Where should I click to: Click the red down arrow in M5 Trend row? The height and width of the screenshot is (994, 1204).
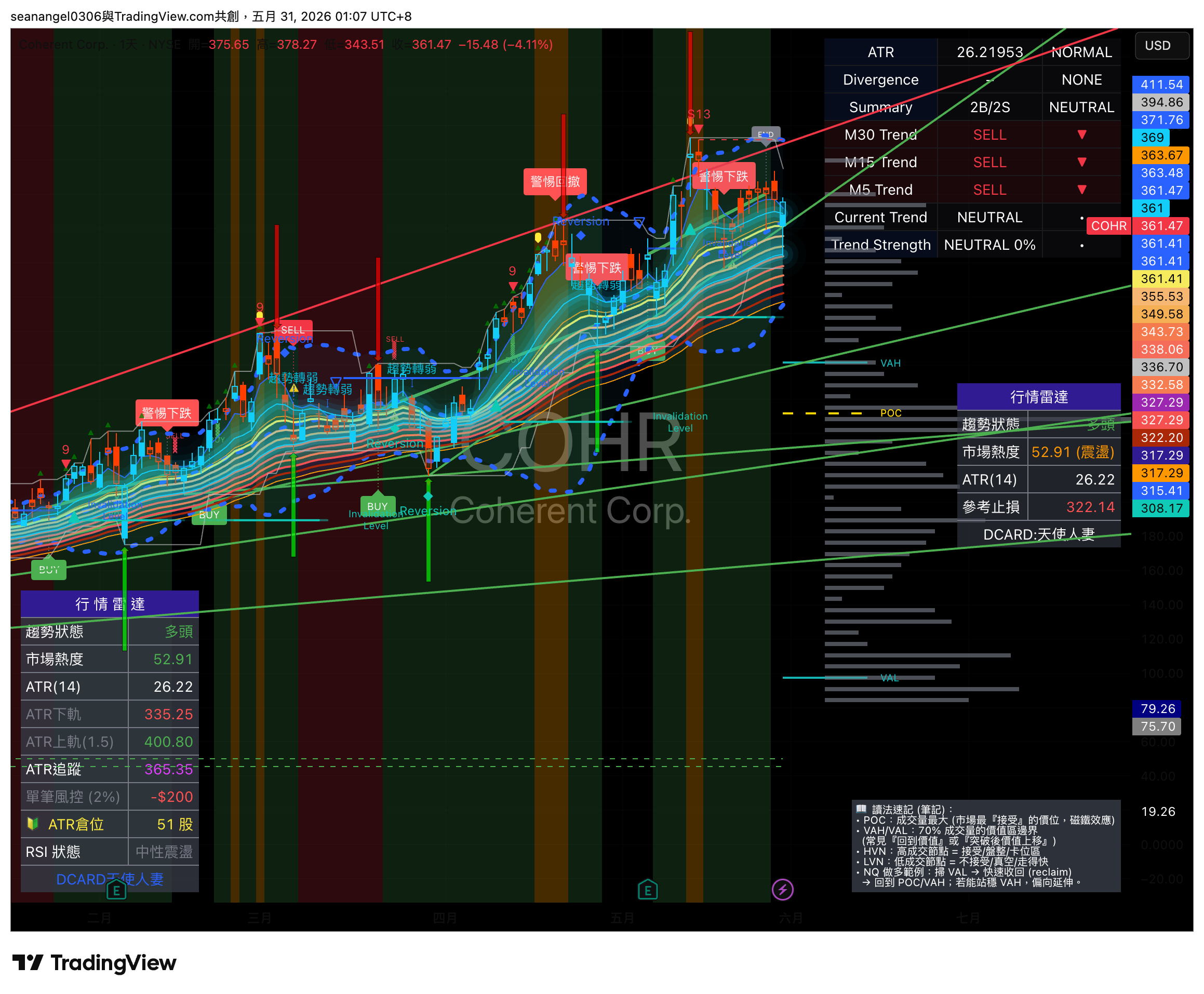click(1081, 190)
